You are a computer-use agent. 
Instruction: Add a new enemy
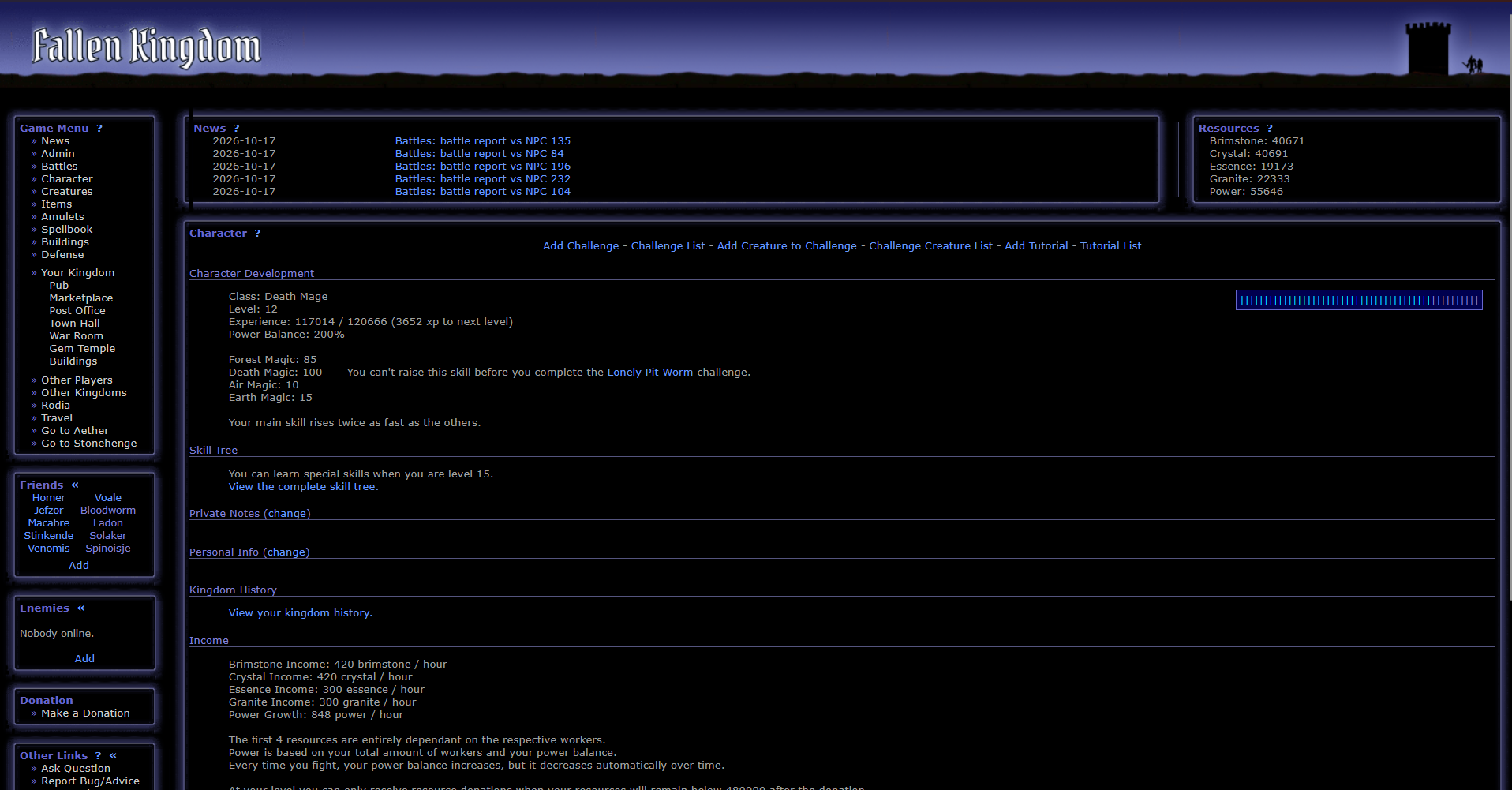84,659
